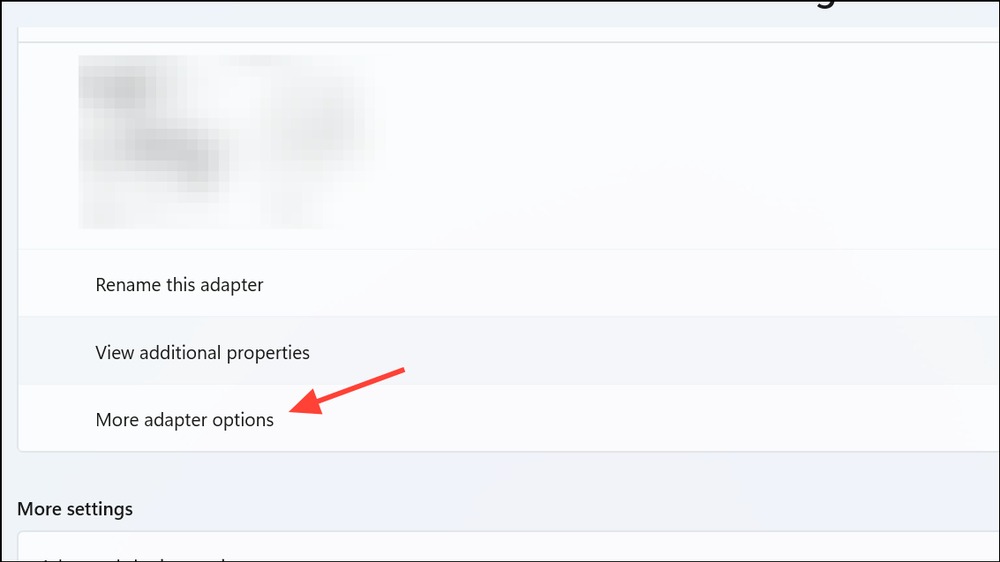The height and width of the screenshot is (562, 1000).
Task: Click the red arrowhead near adapter options
Action: [x=306, y=403]
